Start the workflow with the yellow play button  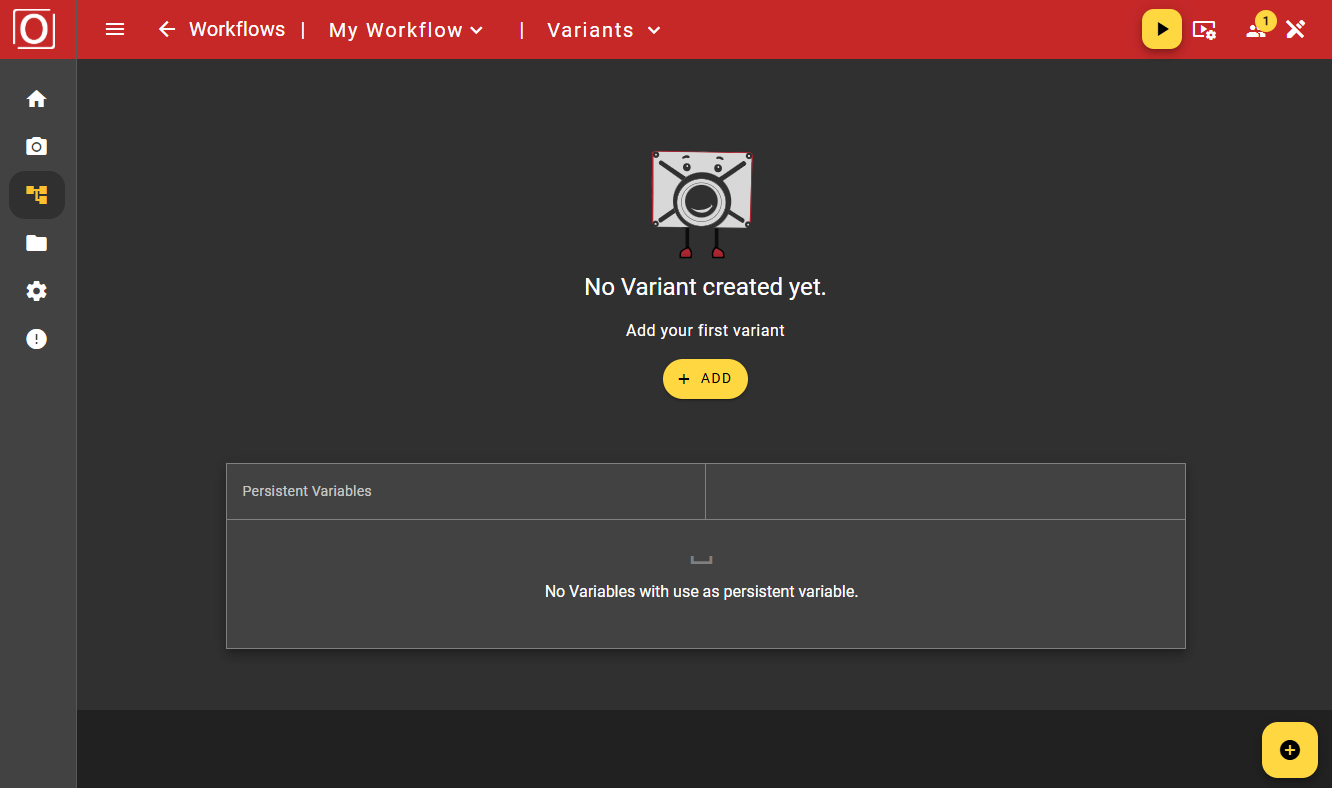[1161, 29]
